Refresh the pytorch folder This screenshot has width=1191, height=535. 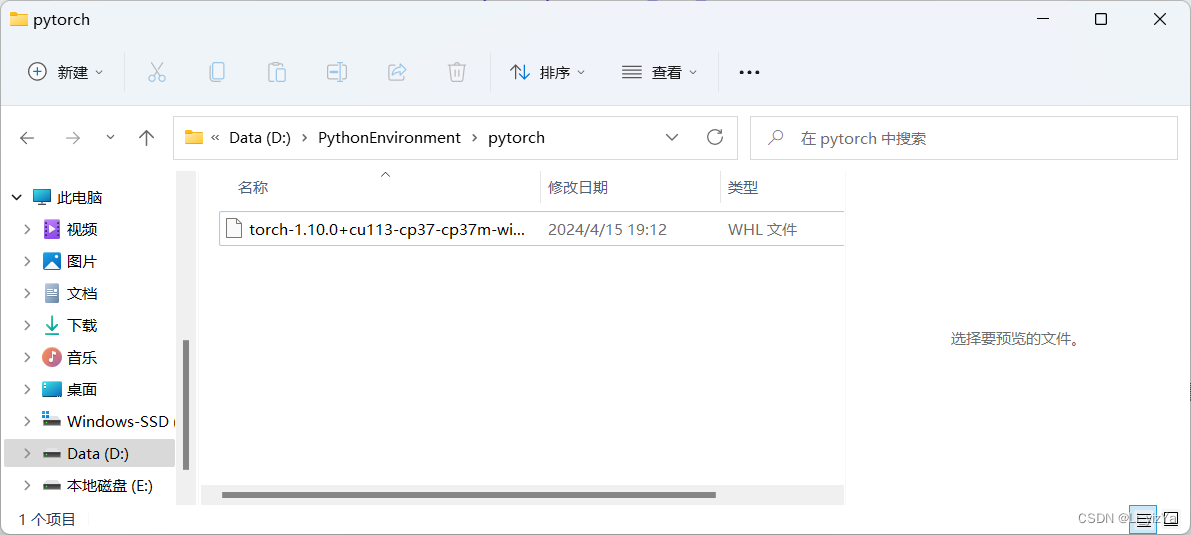pyautogui.click(x=715, y=138)
